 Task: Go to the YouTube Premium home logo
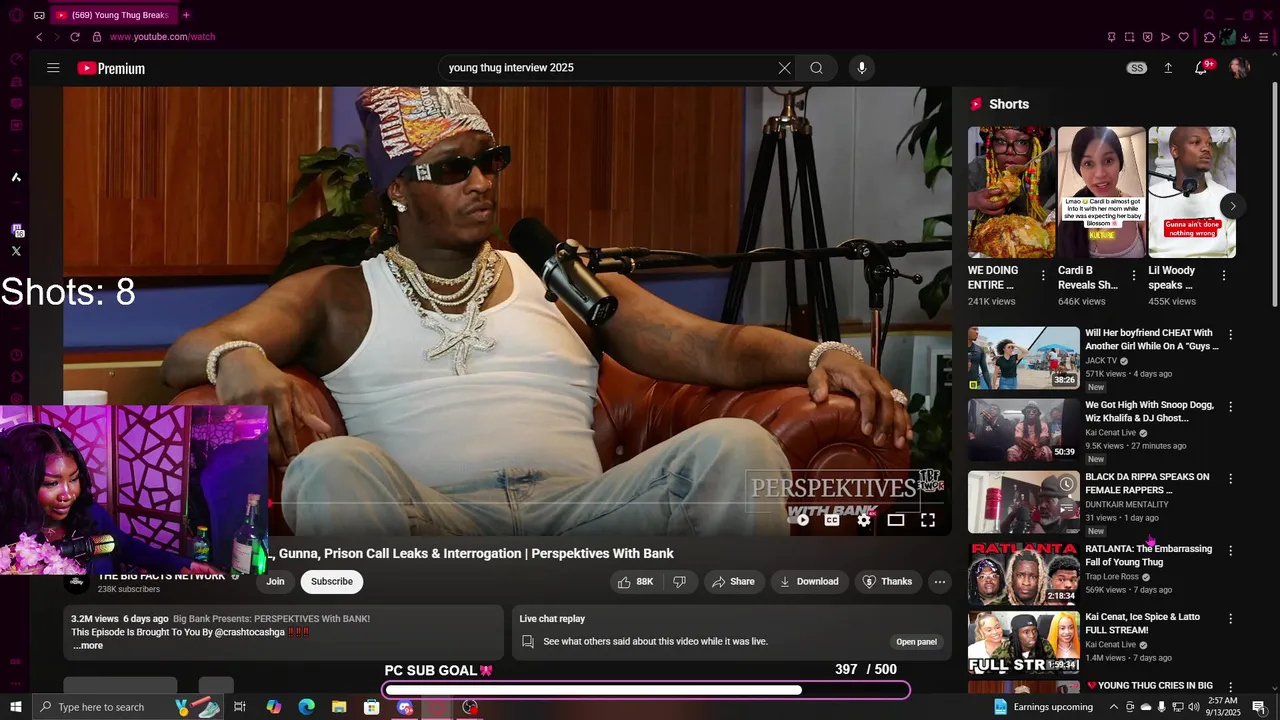pos(111,68)
